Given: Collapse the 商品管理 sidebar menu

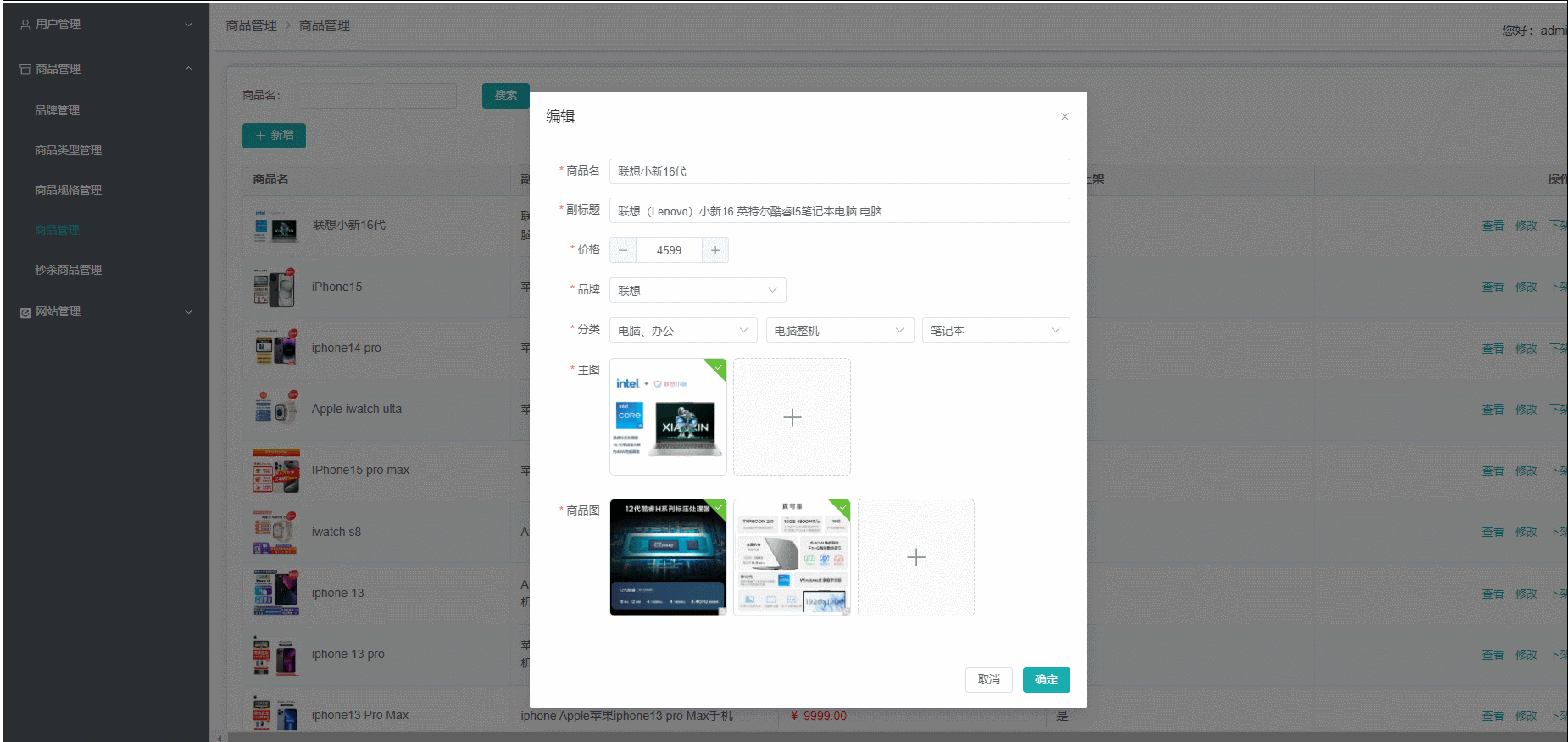Looking at the screenshot, I should click(106, 69).
